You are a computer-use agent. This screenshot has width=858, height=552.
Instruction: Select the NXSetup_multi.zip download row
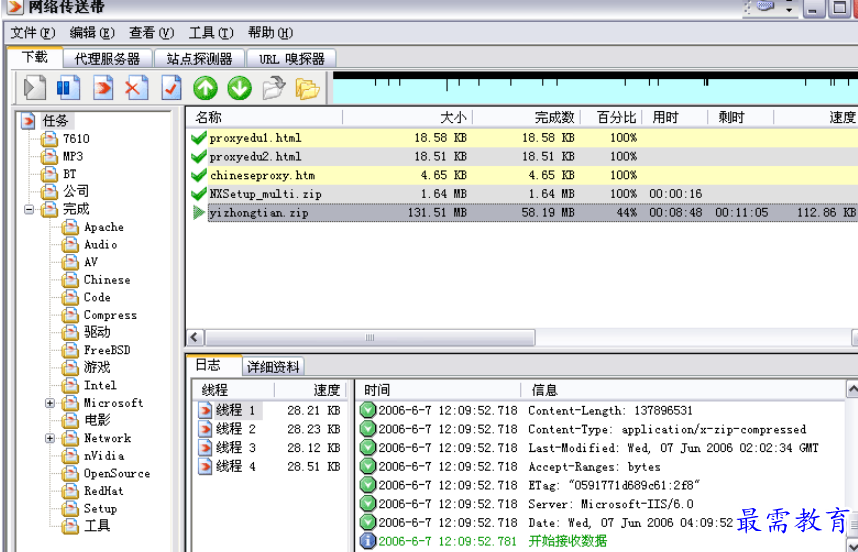[x=522, y=194]
